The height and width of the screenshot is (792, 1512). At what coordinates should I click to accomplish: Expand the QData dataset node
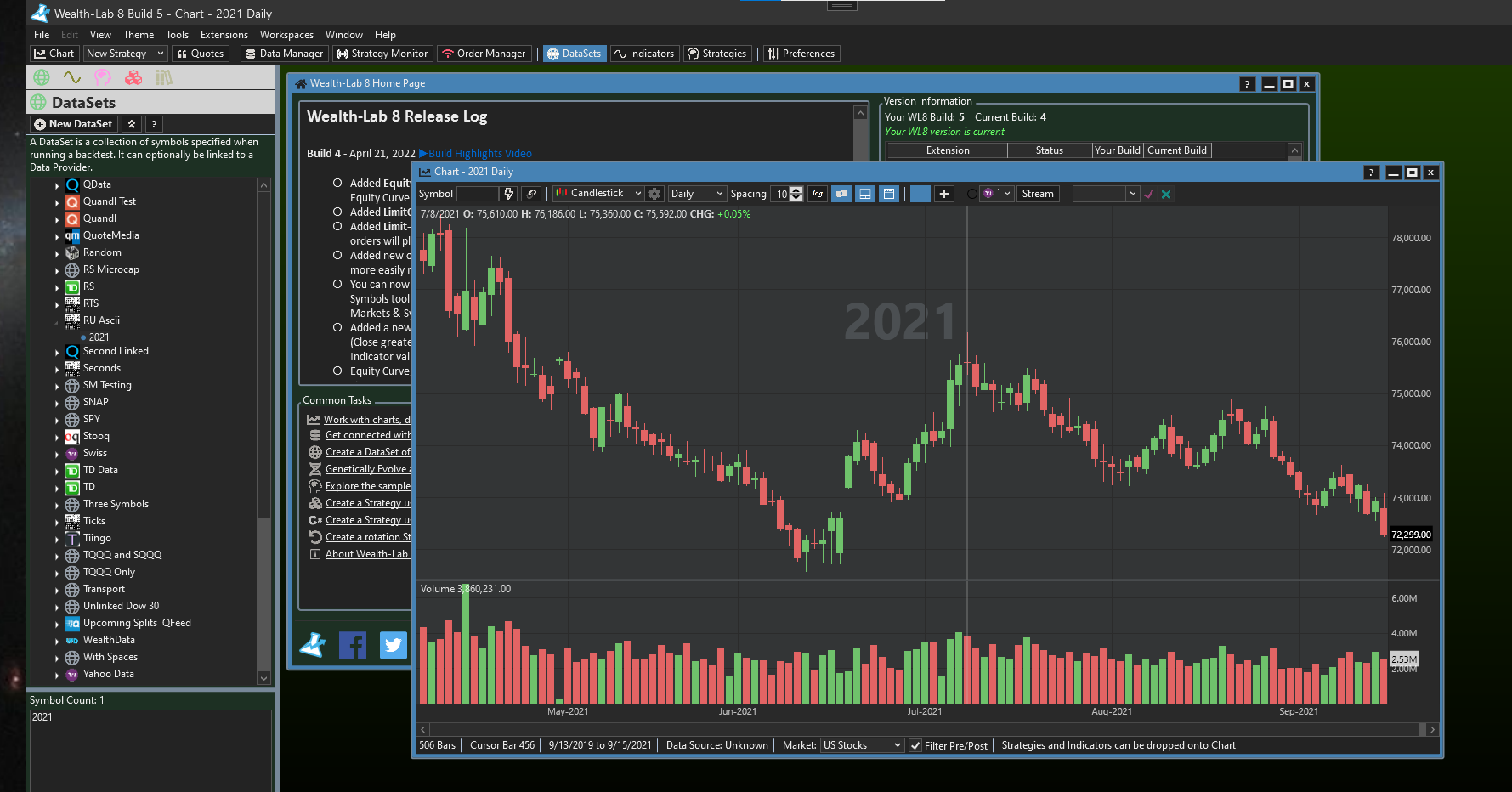(57, 185)
